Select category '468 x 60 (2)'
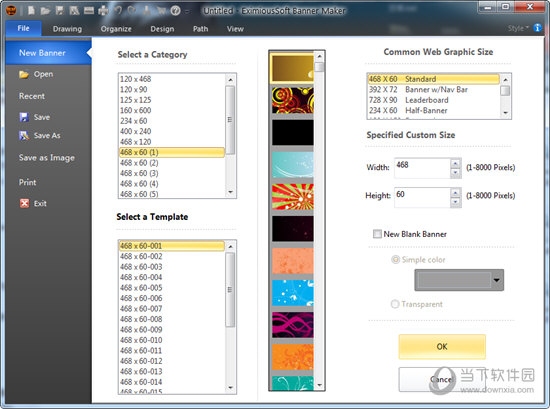The width and height of the screenshot is (550, 409). point(172,163)
